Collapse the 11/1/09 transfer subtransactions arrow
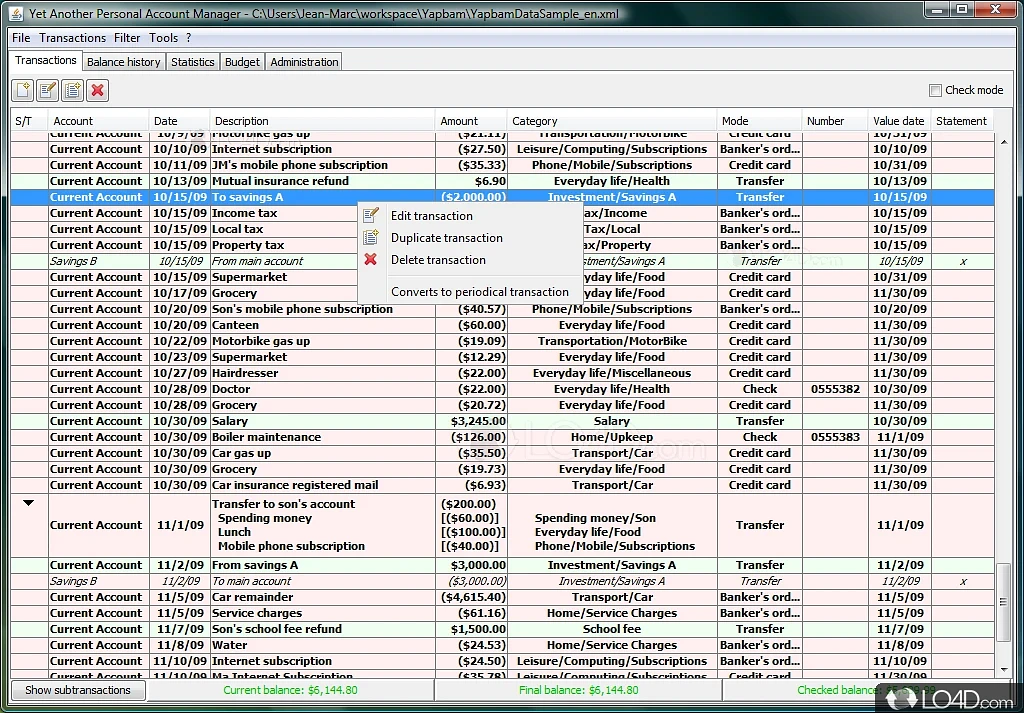Screen dimensions: 1024x713 point(29,503)
